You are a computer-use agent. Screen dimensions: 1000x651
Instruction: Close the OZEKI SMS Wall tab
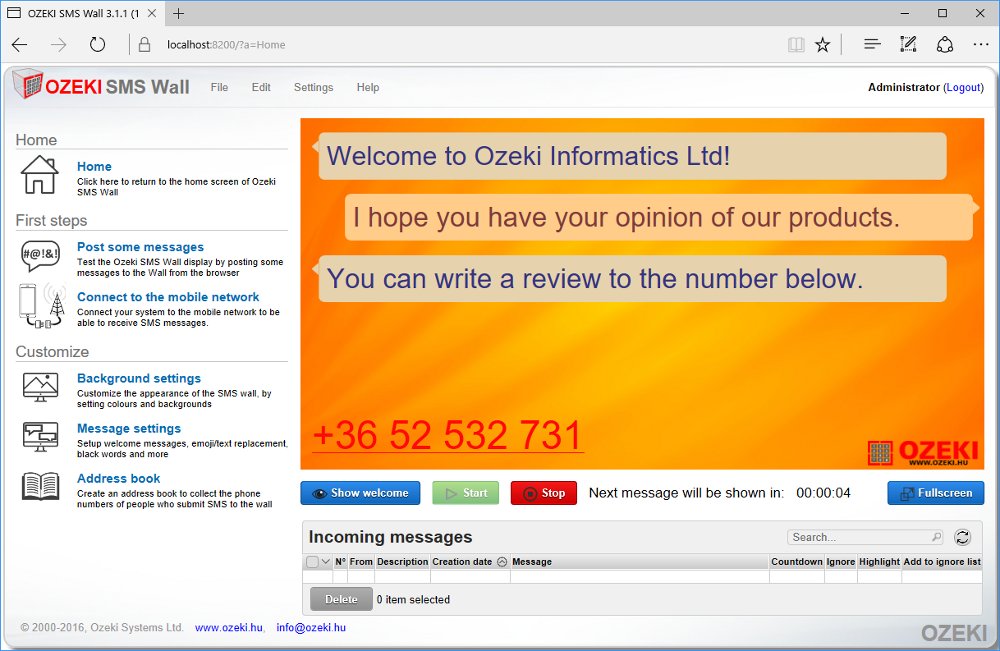point(152,13)
